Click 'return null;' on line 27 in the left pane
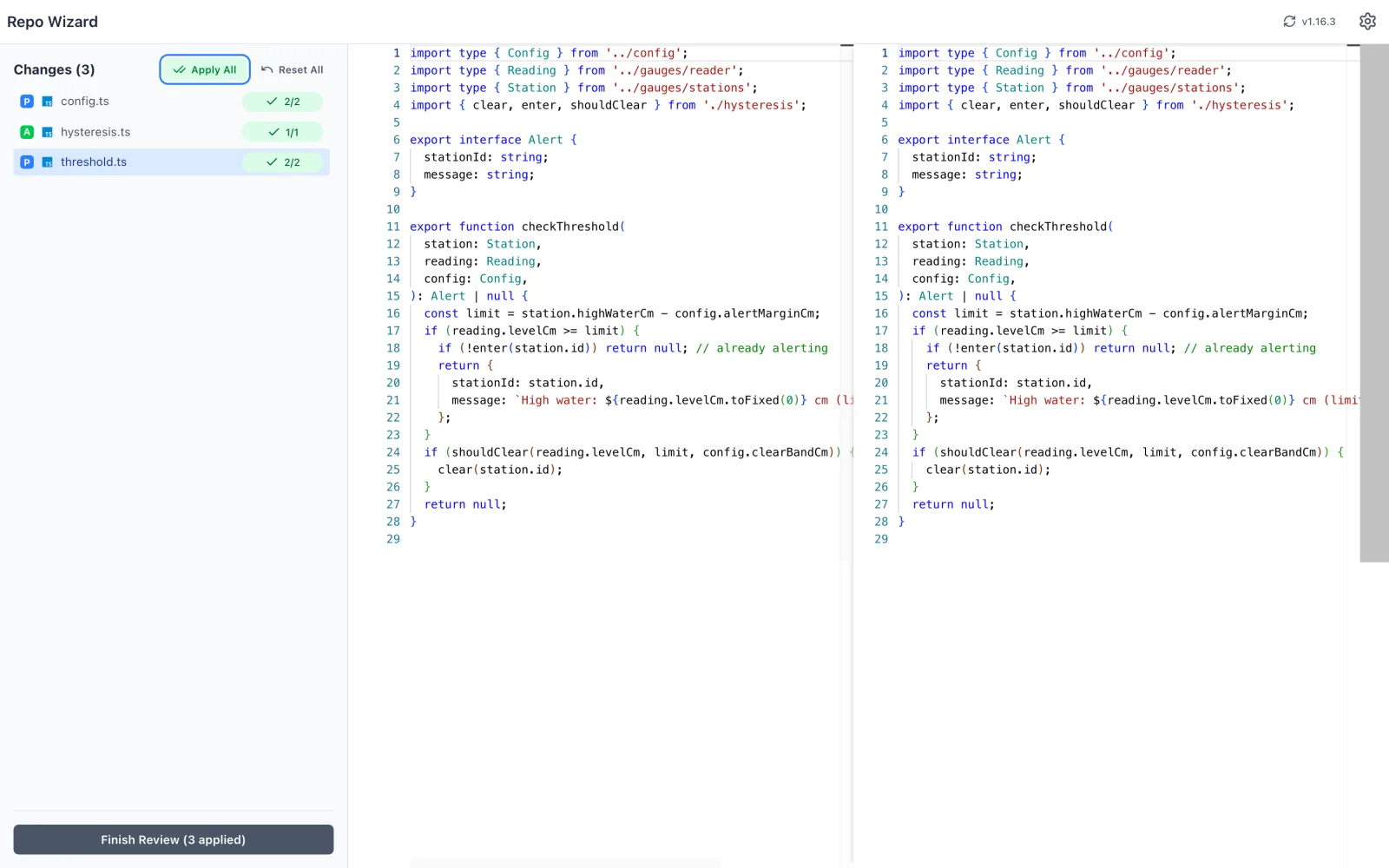This screenshot has width=1389, height=868. (x=465, y=504)
